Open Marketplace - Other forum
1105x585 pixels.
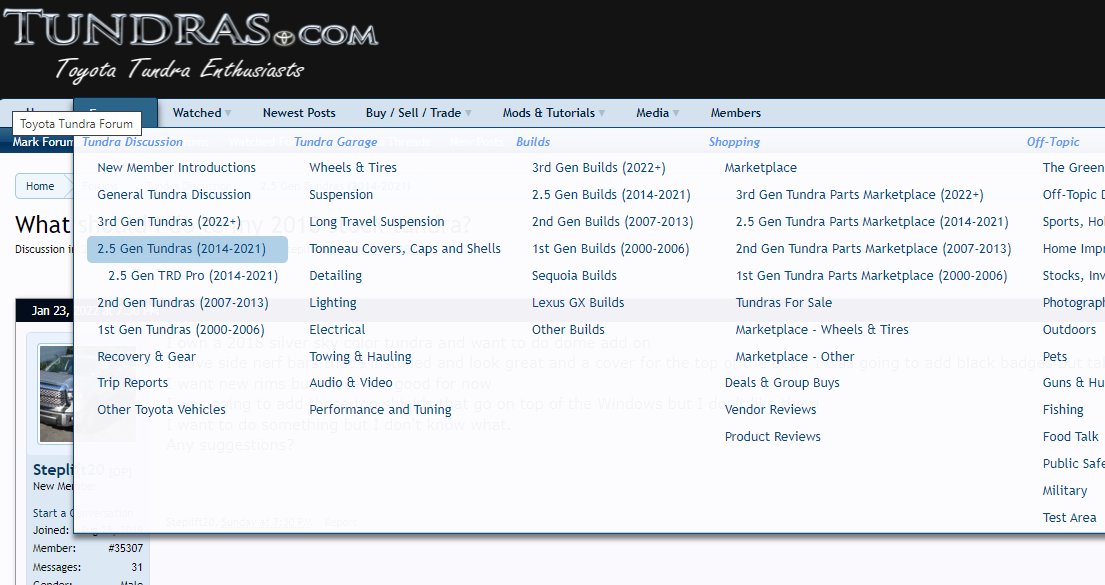[795, 357]
